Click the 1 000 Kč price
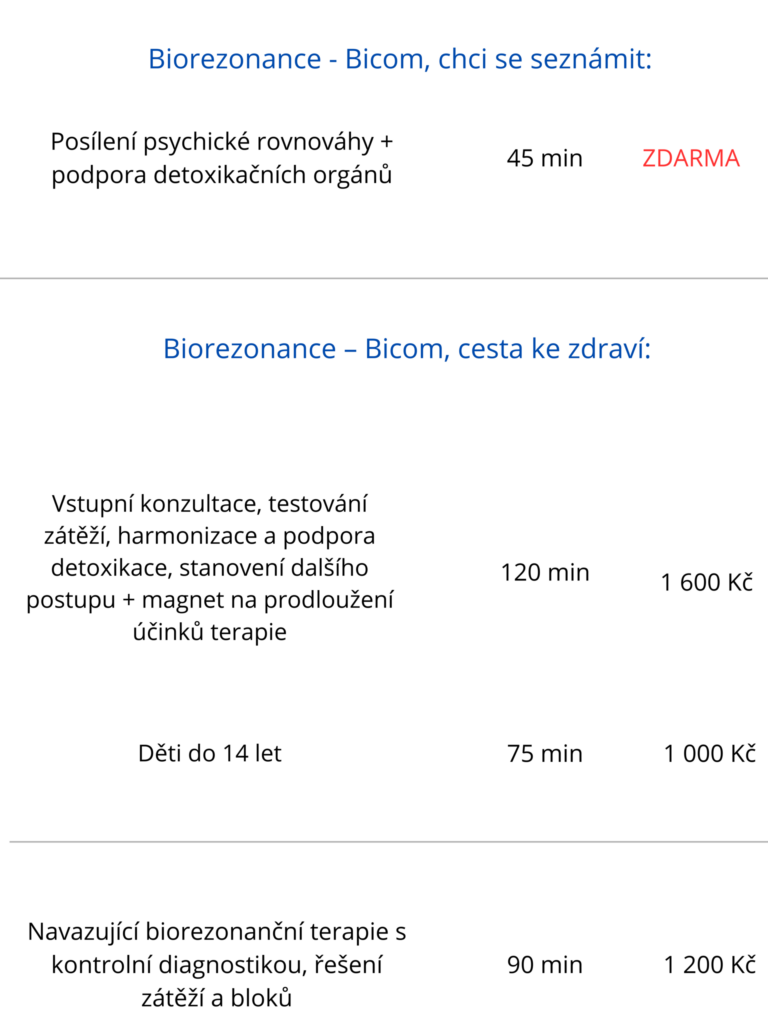The width and height of the screenshot is (768, 1024). pyautogui.click(x=709, y=753)
